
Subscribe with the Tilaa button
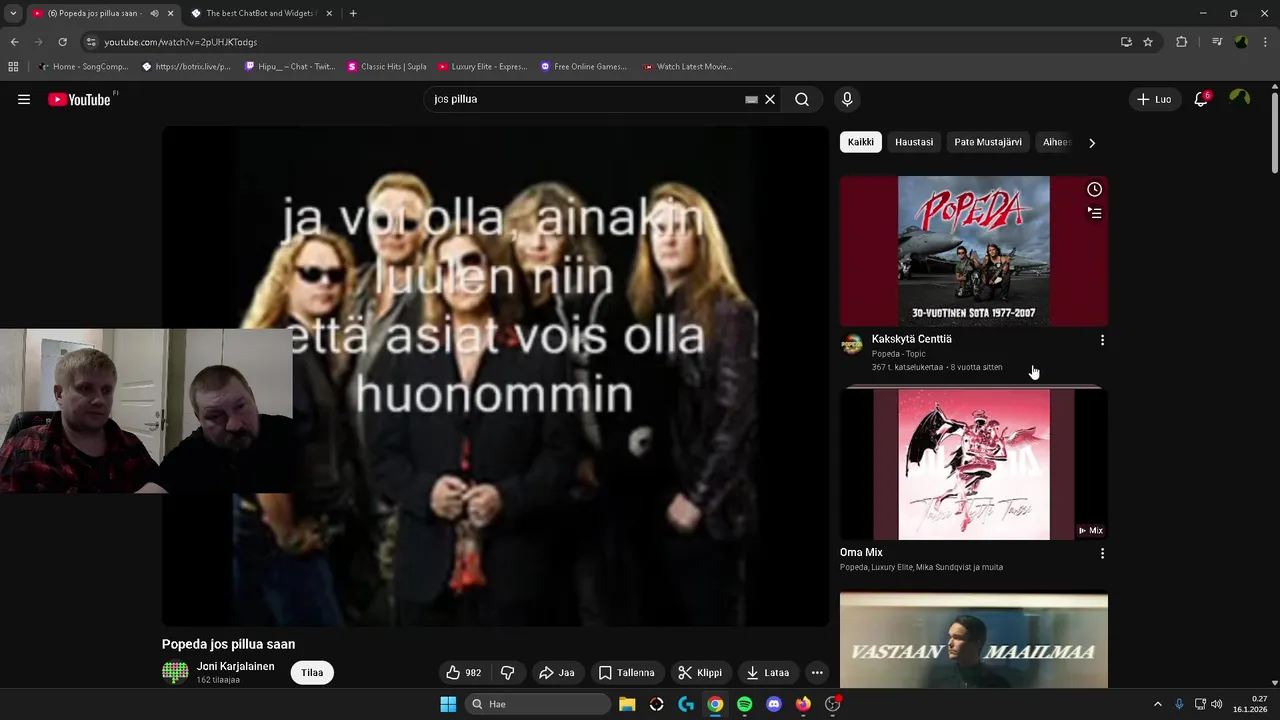(312, 673)
